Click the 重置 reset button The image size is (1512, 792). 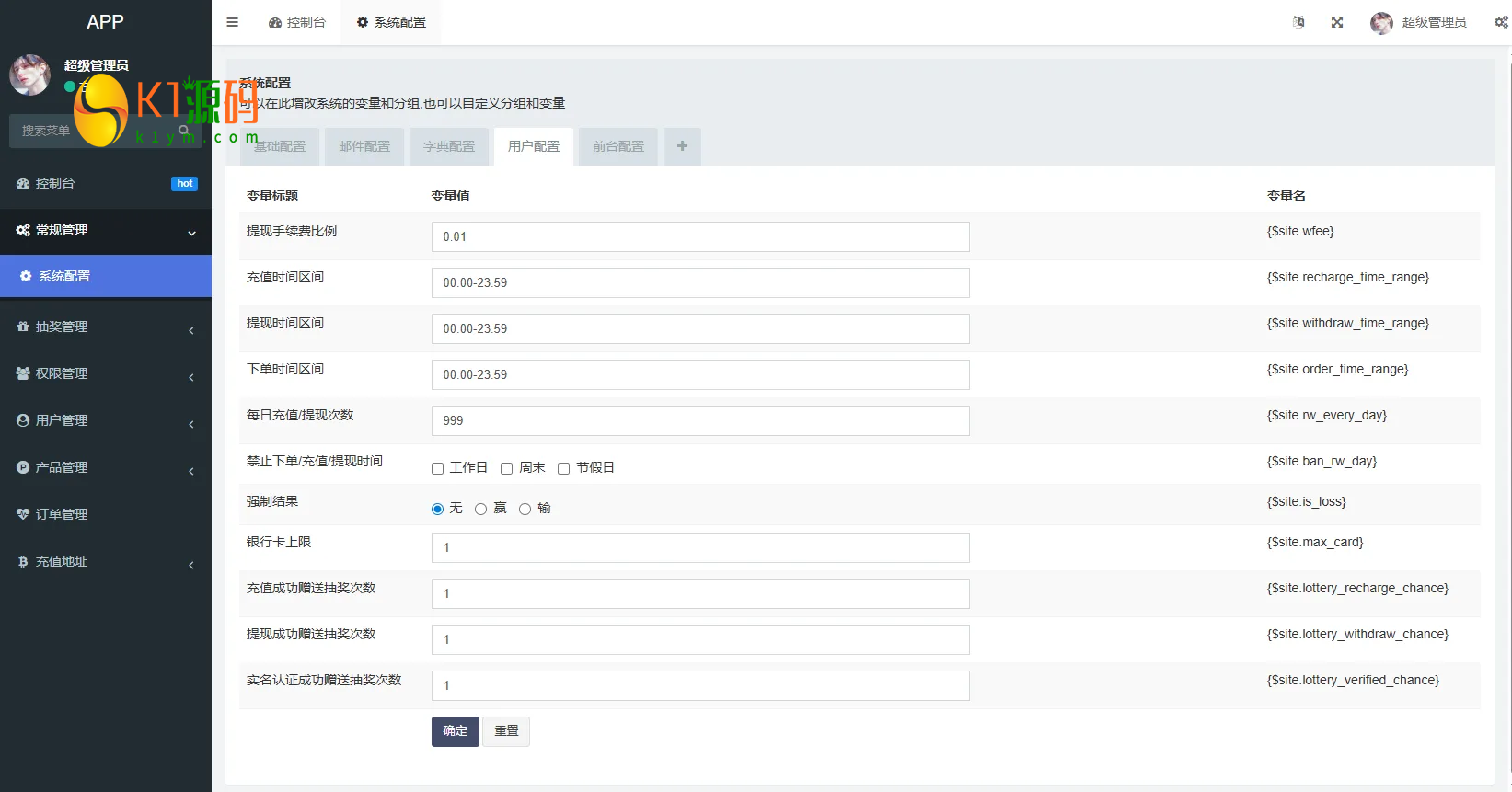click(x=506, y=731)
